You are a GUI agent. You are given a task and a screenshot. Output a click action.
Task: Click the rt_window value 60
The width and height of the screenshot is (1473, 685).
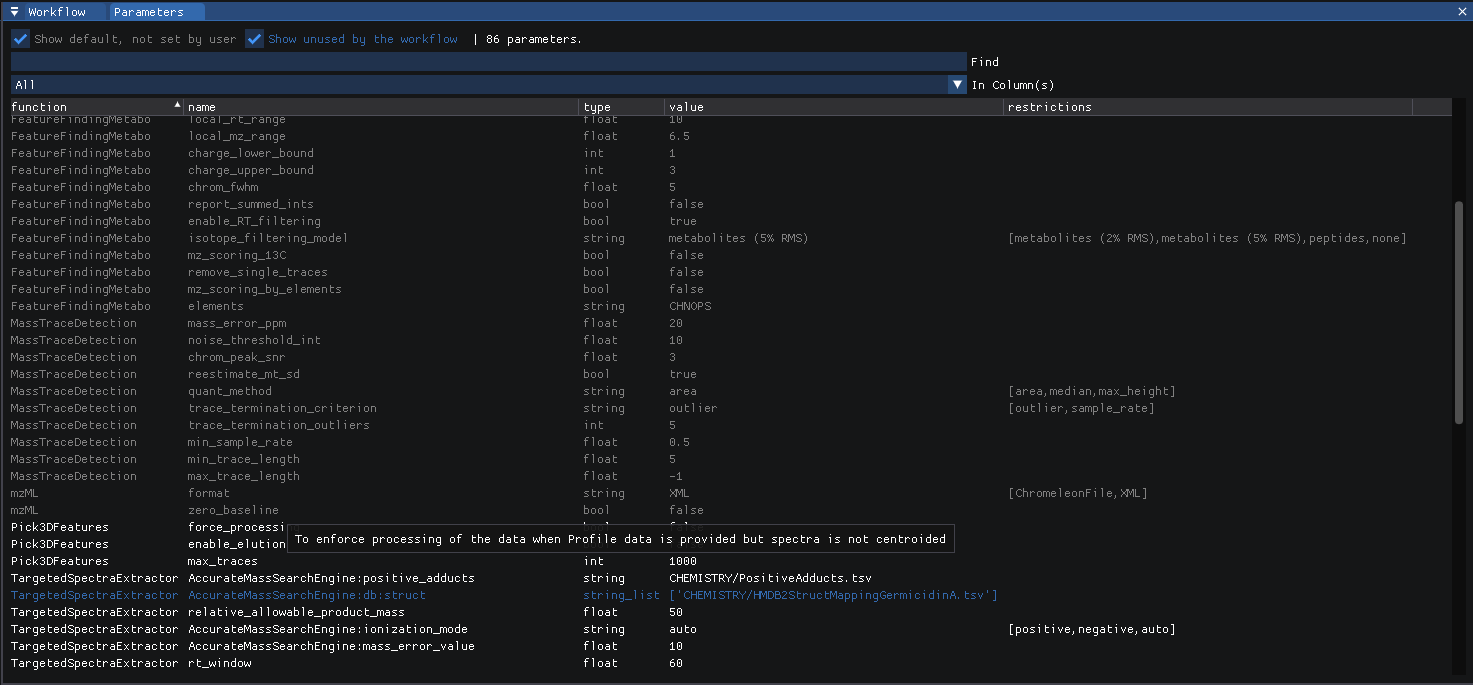pyautogui.click(x=676, y=663)
